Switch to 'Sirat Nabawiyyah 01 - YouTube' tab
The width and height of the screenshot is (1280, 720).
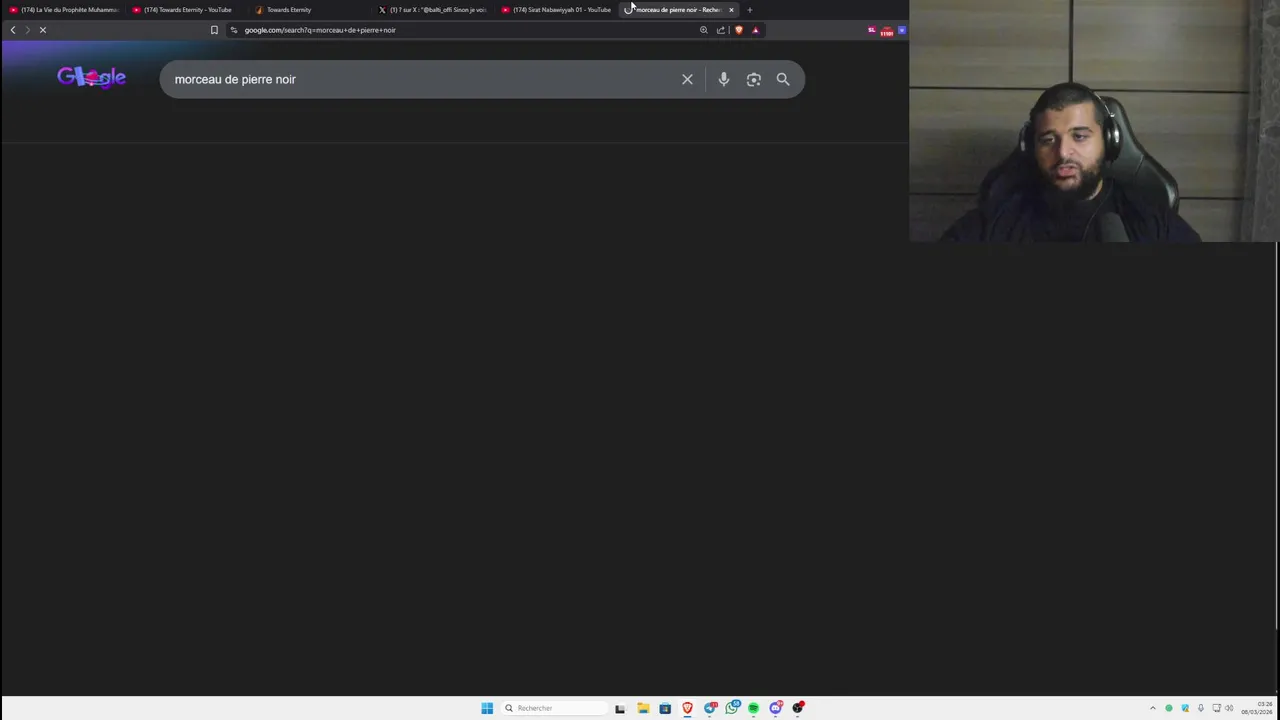coord(556,10)
